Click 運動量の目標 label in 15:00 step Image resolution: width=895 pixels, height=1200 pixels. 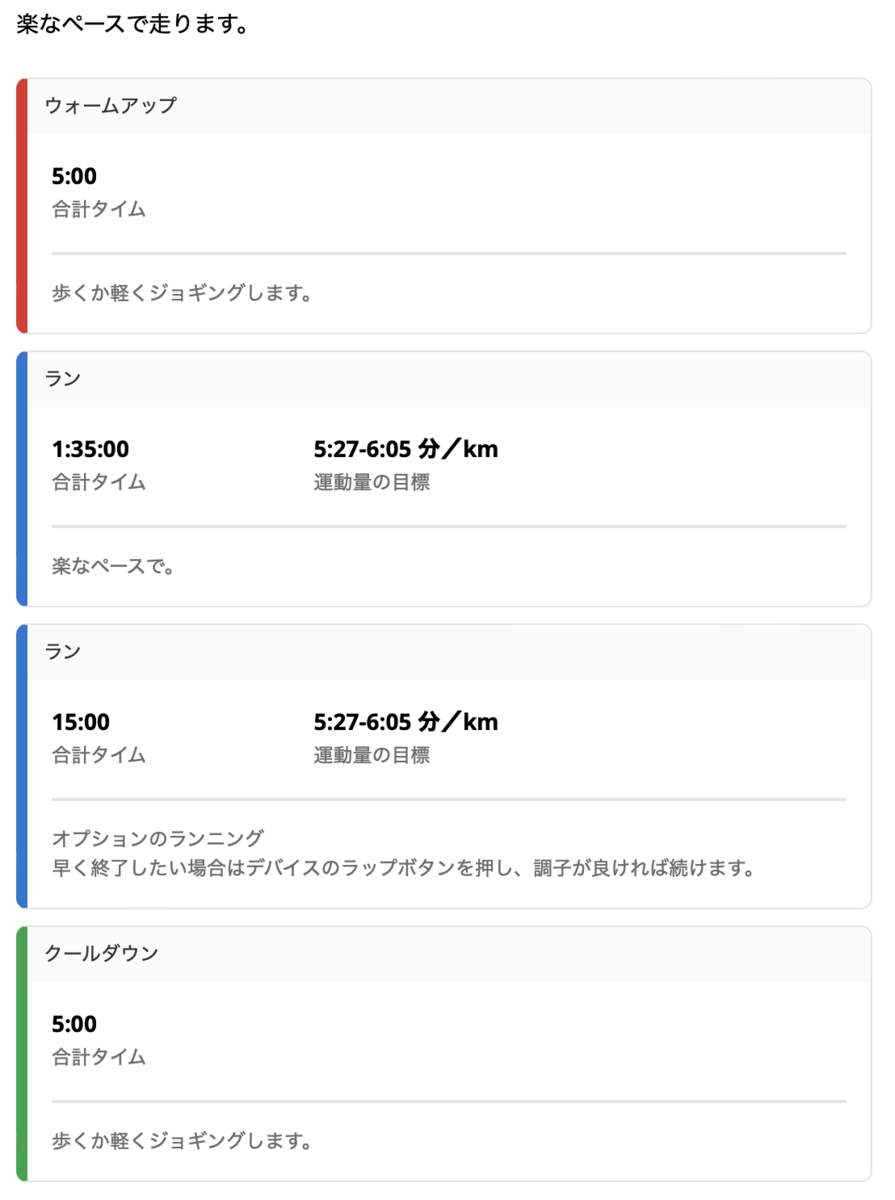point(372,755)
